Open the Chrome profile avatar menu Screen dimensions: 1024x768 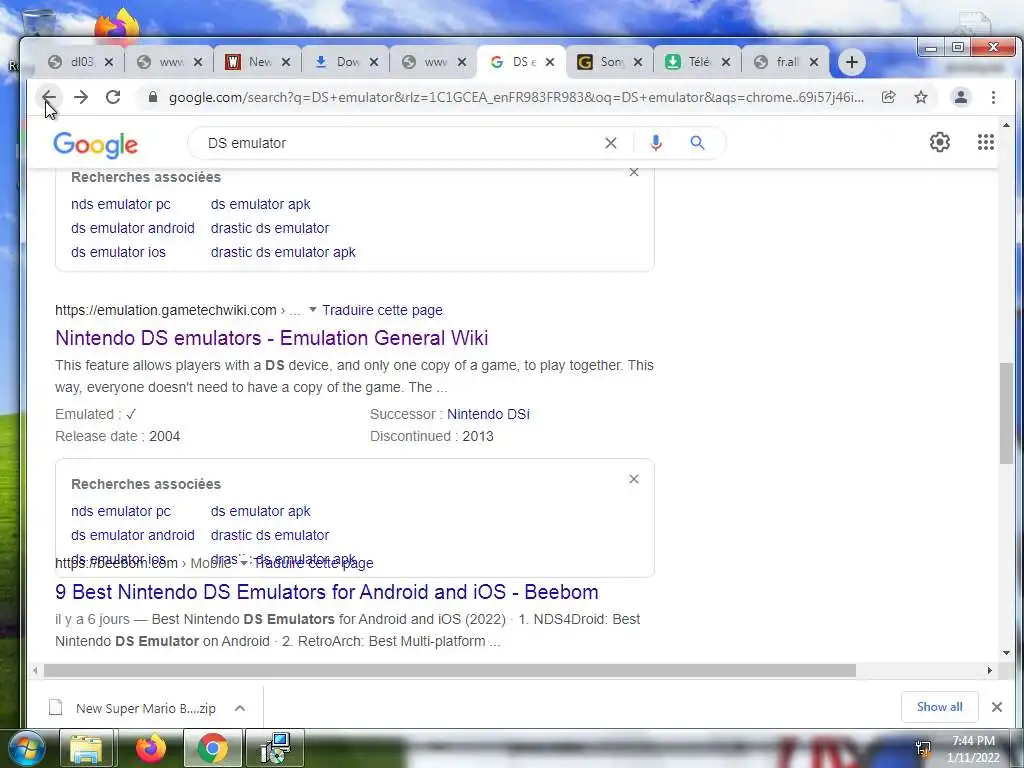click(961, 97)
